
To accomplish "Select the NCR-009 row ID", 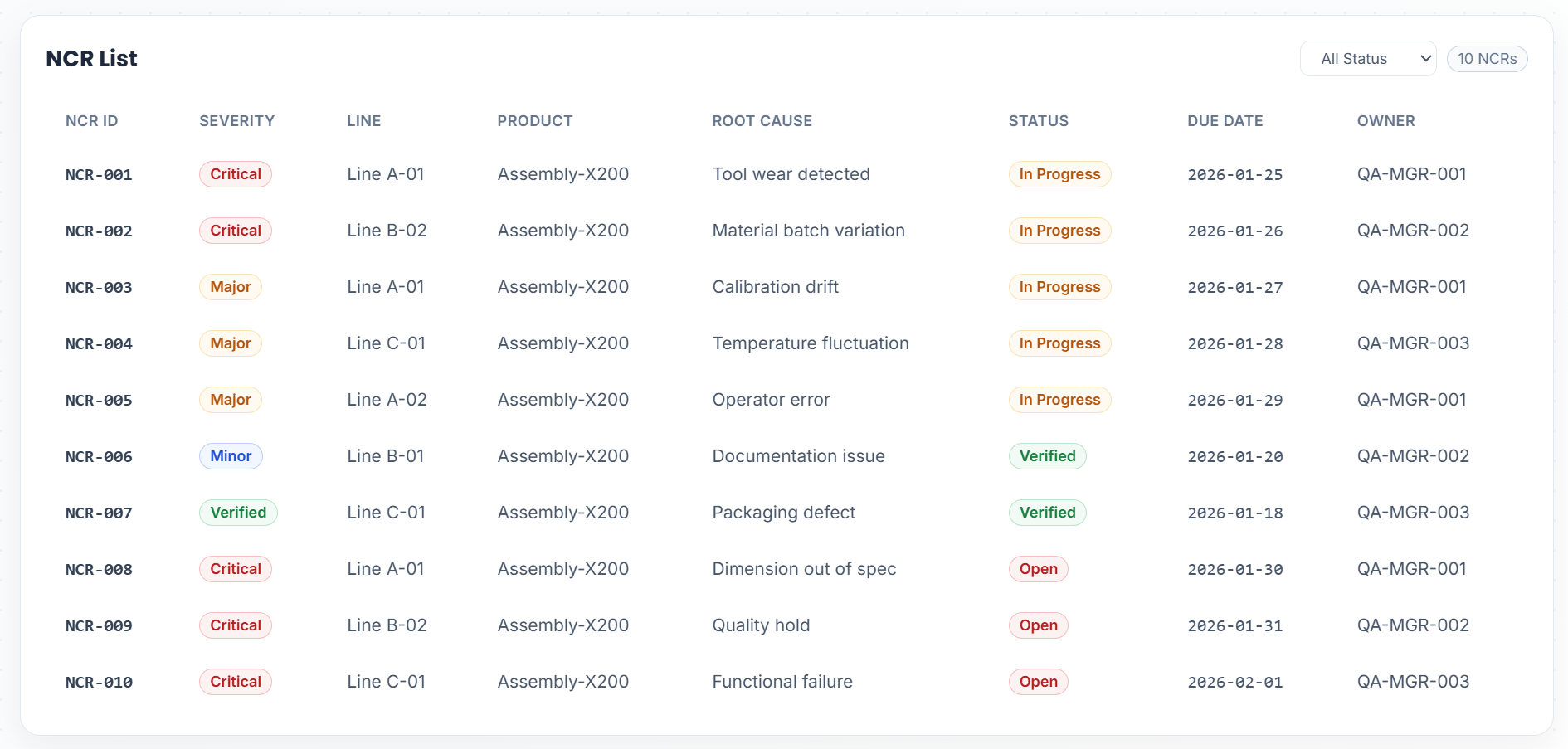I will coord(99,626).
